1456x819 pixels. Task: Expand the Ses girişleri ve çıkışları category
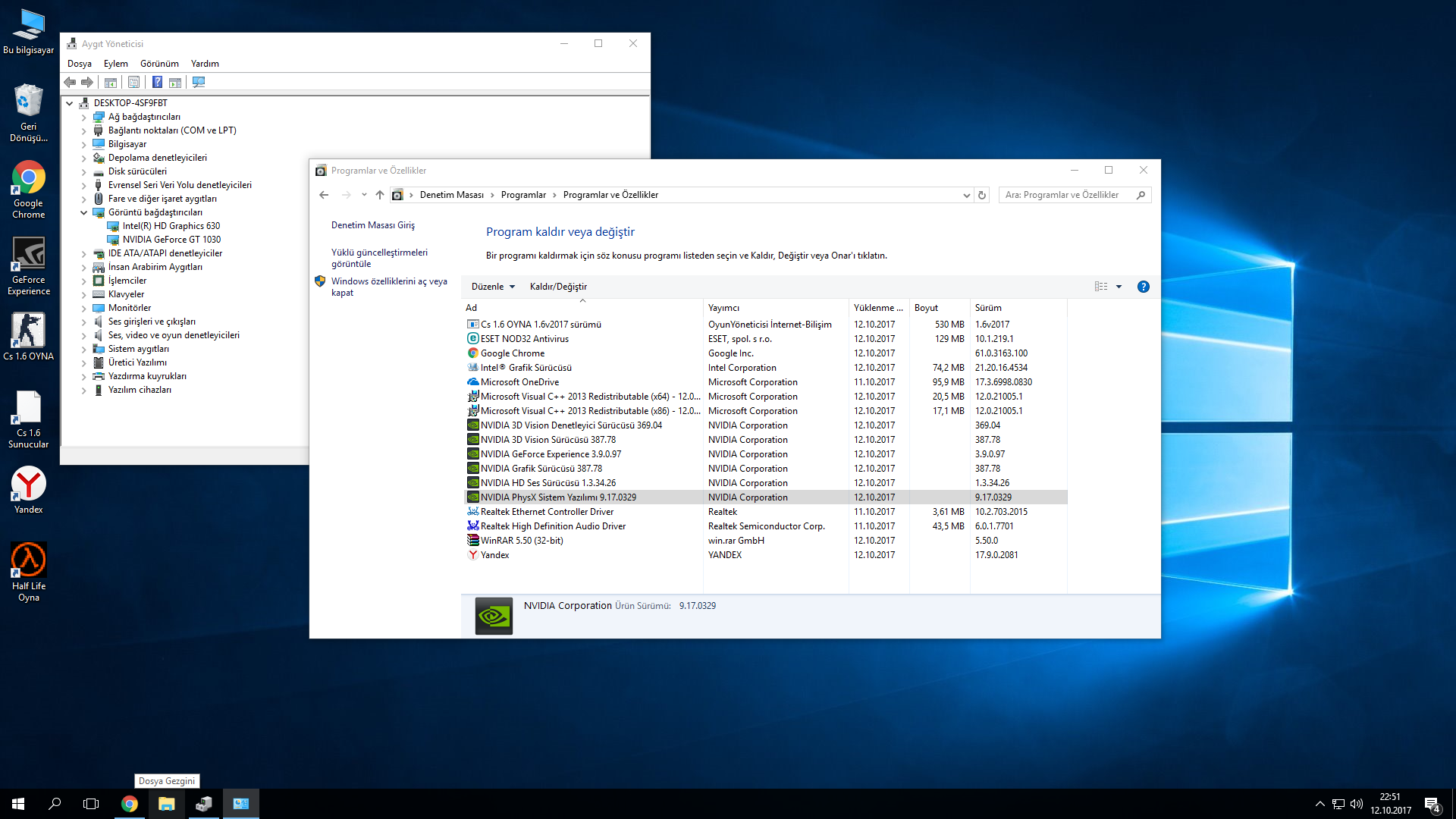click(85, 321)
